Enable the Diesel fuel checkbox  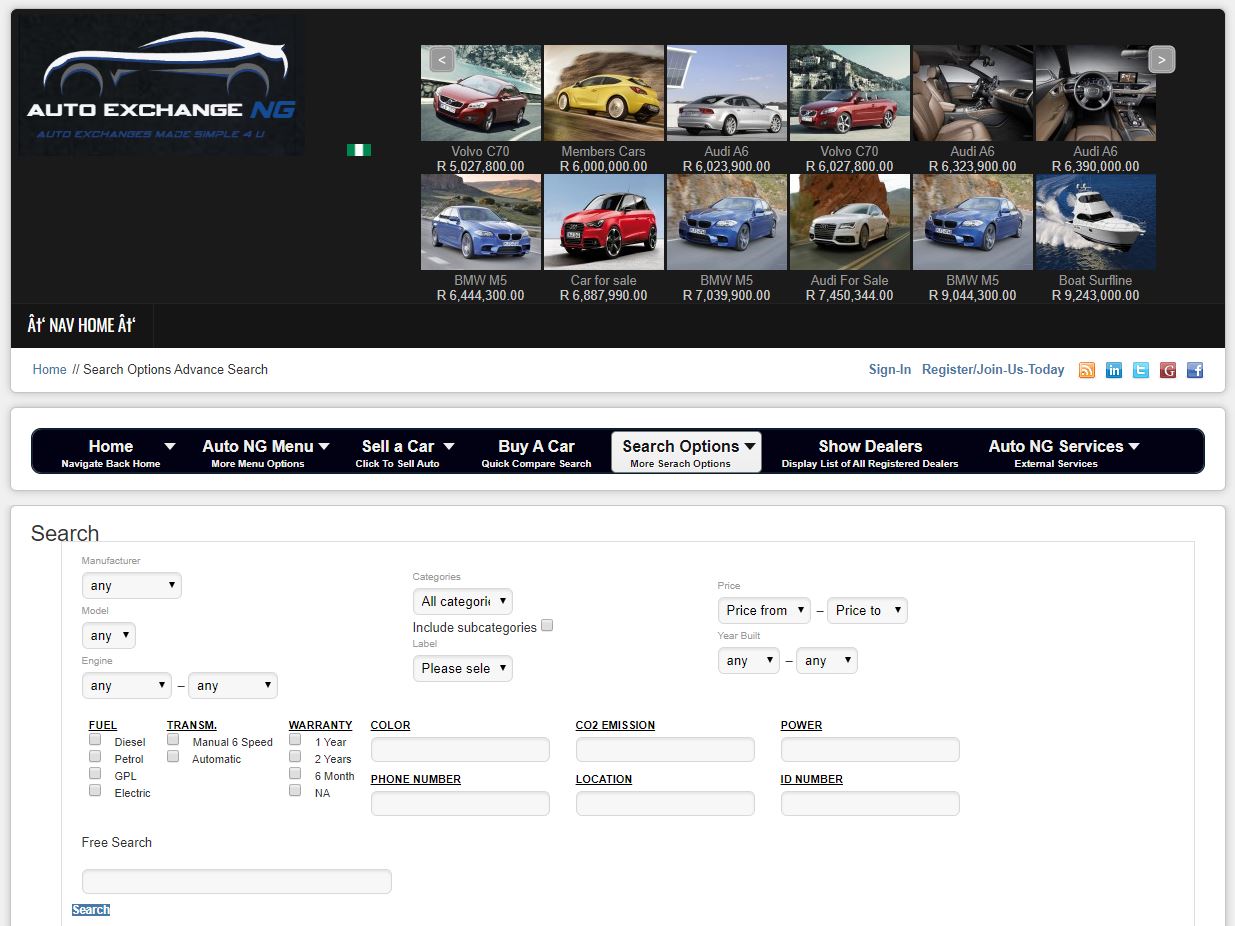(95, 740)
